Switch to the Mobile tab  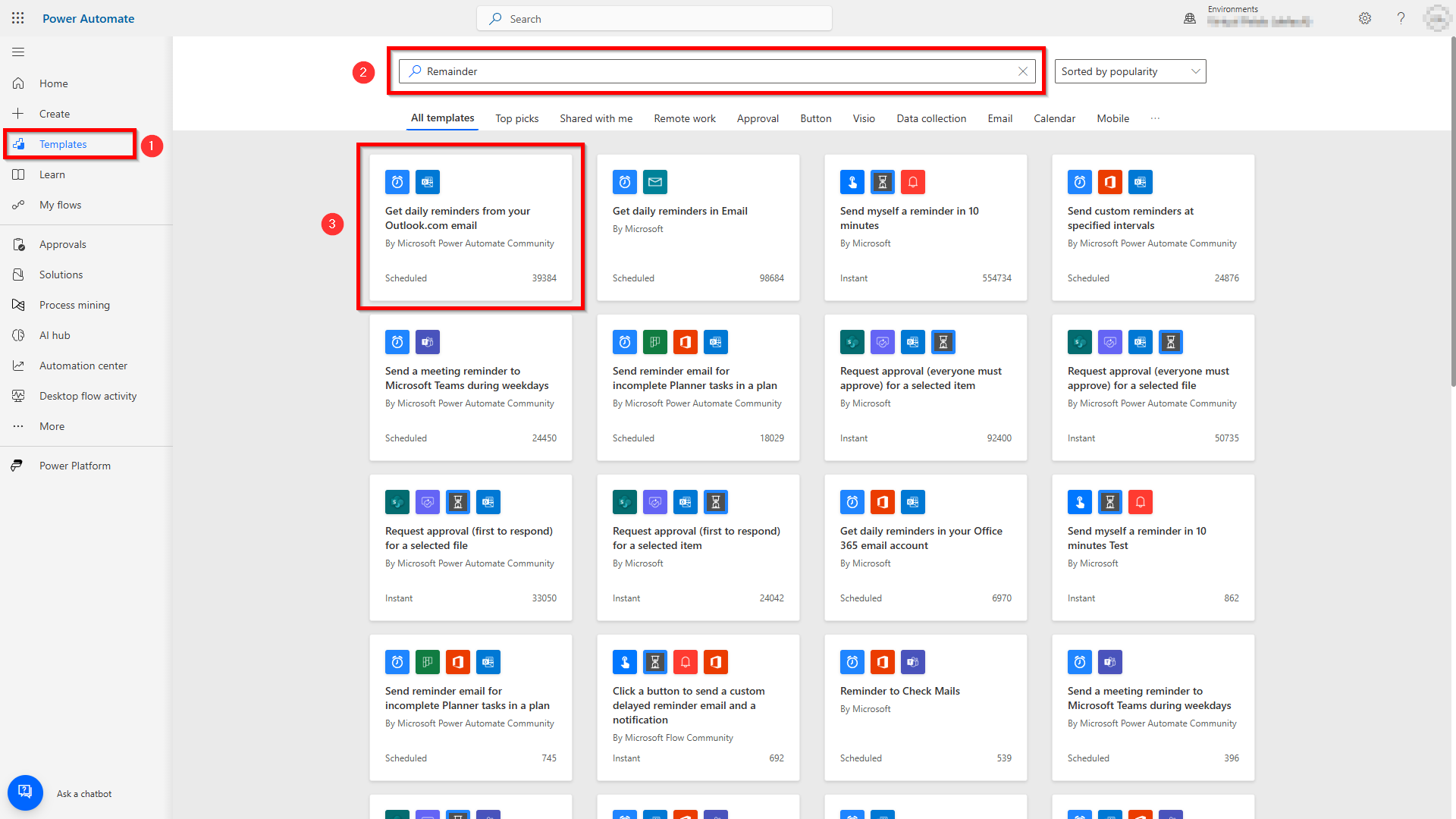(1113, 118)
